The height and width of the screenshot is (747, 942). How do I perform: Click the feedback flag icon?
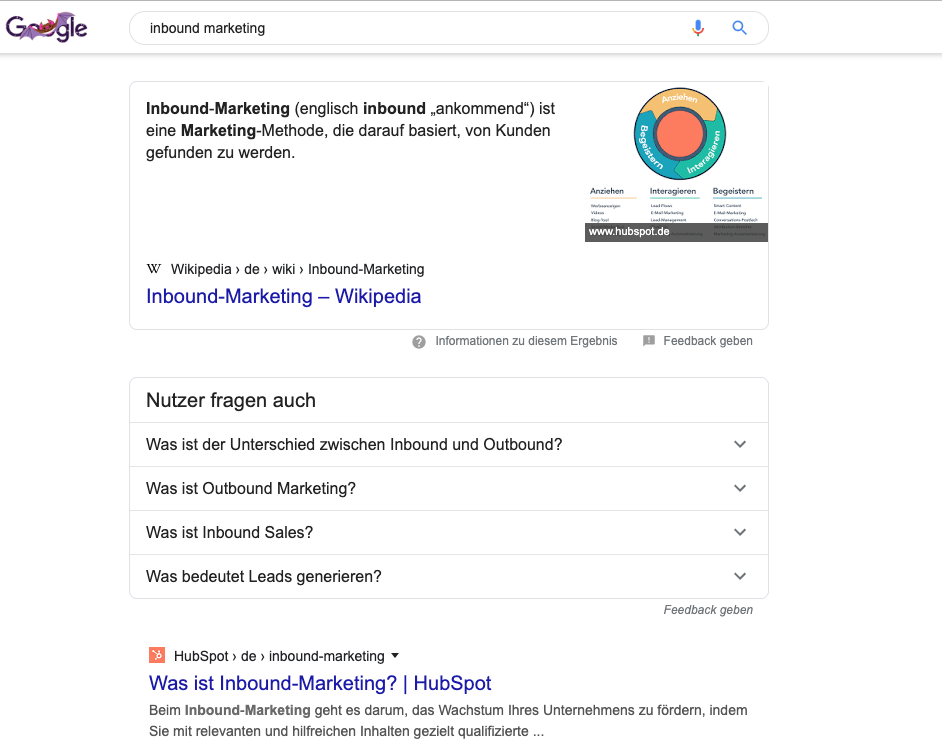(x=649, y=341)
